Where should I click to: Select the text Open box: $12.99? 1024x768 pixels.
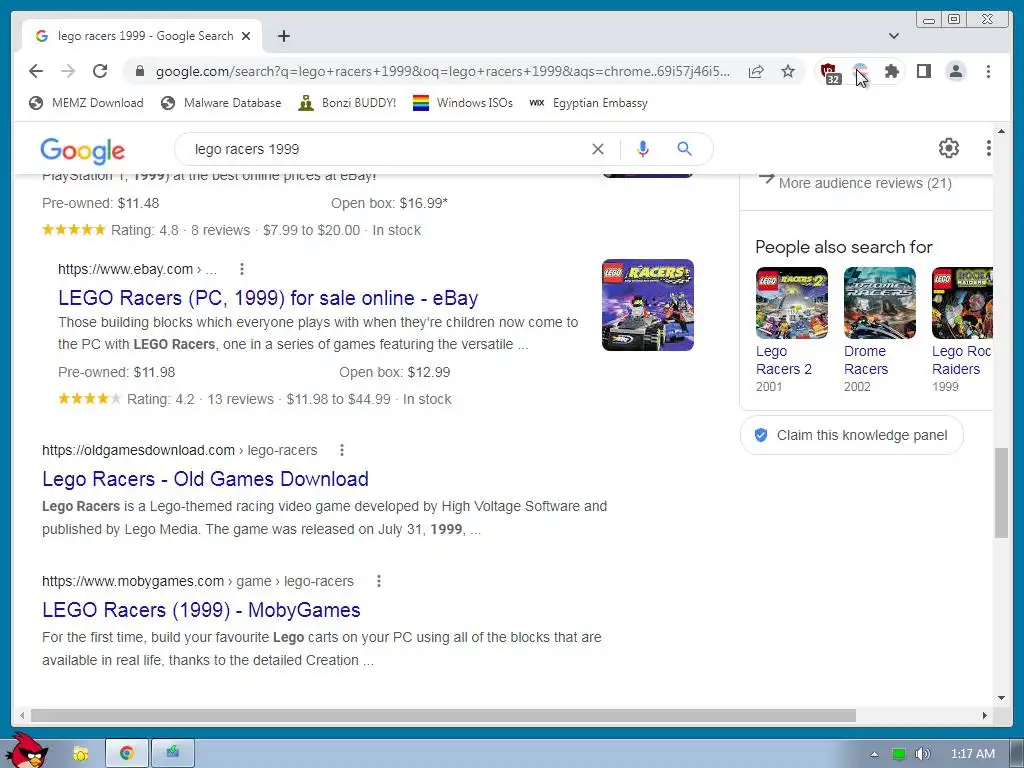click(x=394, y=372)
